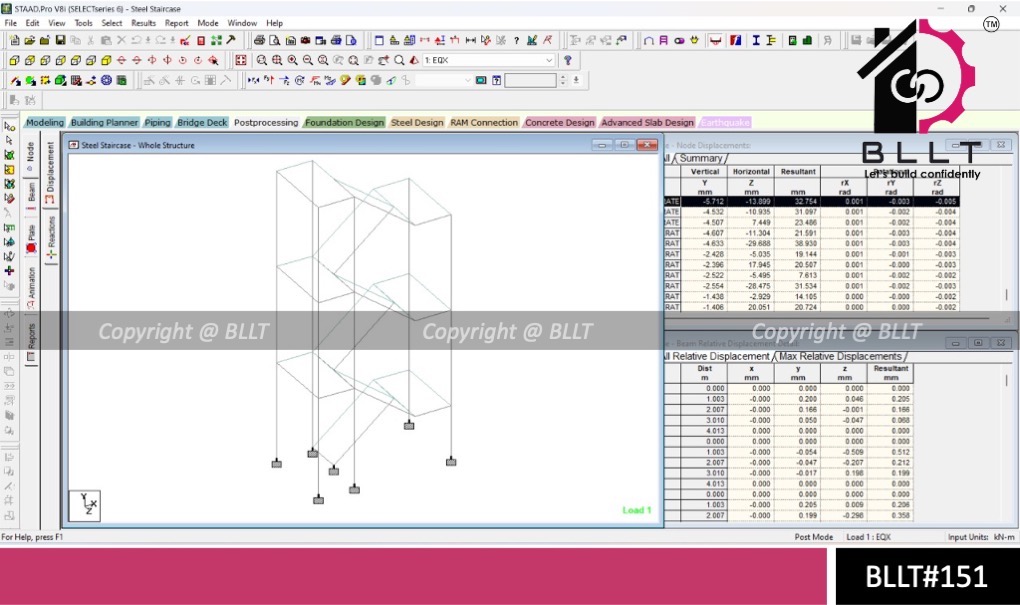Switch to the Foundation Design tab
This screenshot has width=1020, height=605.
(345, 122)
